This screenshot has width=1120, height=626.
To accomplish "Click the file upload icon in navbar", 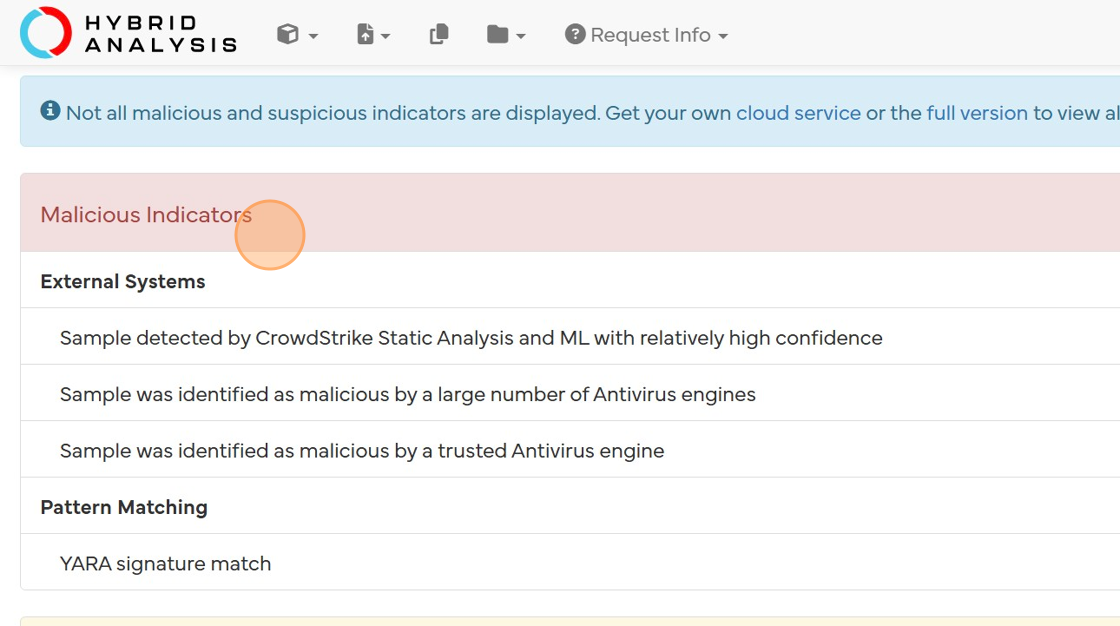I will tap(365, 35).
